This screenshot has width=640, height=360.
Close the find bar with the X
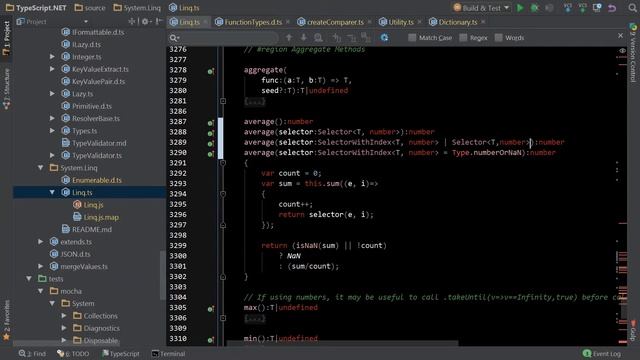pyautogui.click(x=620, y=36)
